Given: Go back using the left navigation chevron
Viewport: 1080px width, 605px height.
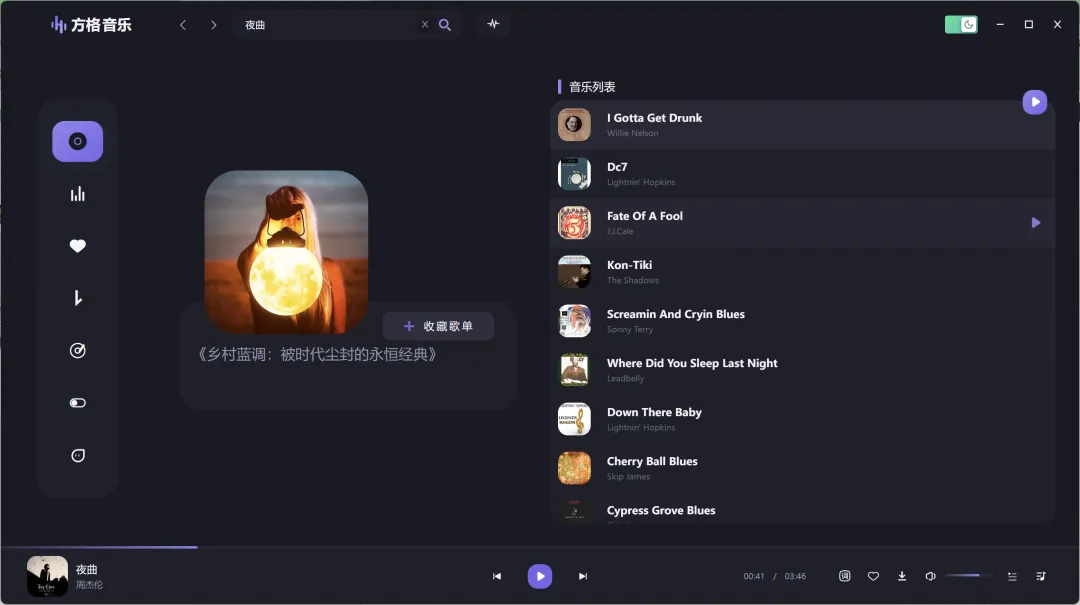Looking at the screenshot, I should pos(183,24).
